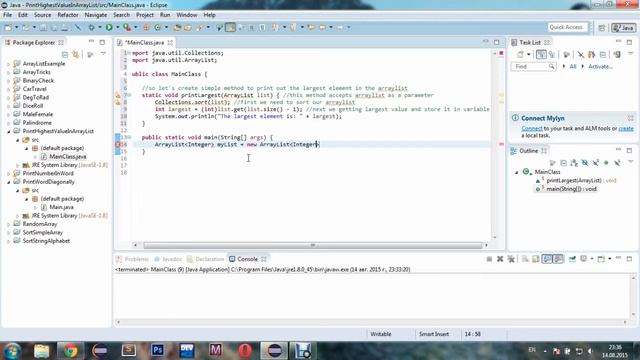Click the Java perspective button
This screenshot has width=640, height=360.
(623, 28)
